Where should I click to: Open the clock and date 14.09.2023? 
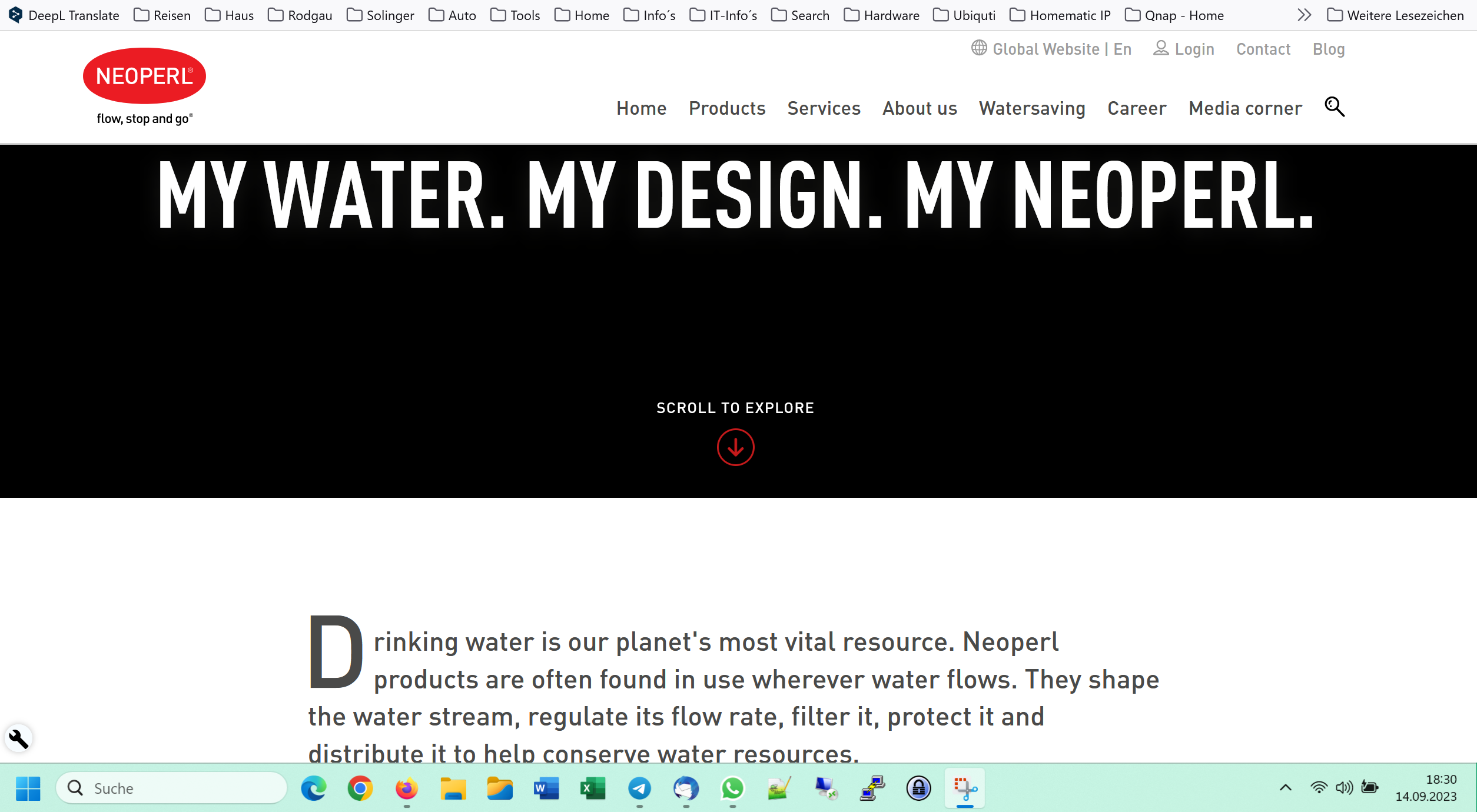pos(1426,788)
